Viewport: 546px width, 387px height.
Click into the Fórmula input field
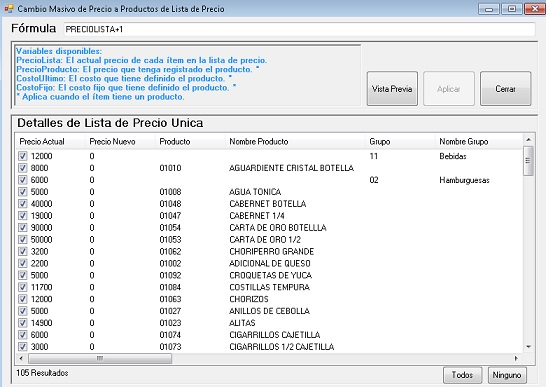[299, 29]
